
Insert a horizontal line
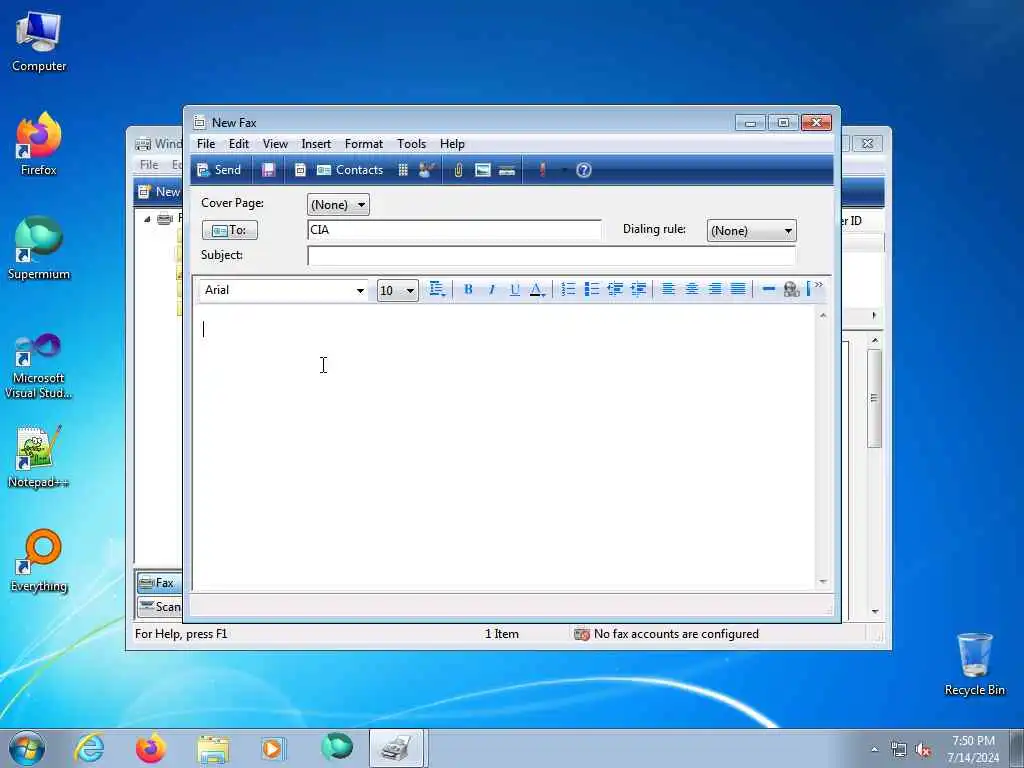pyautogui.click(x=769, y=289)
